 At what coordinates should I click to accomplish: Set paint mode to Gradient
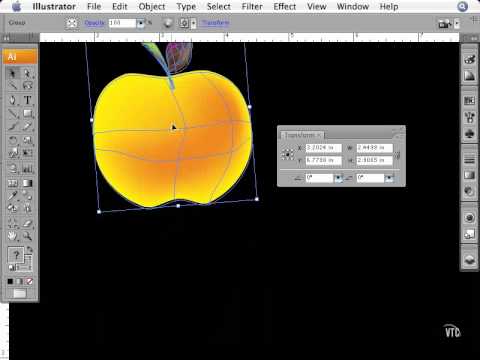20,282
